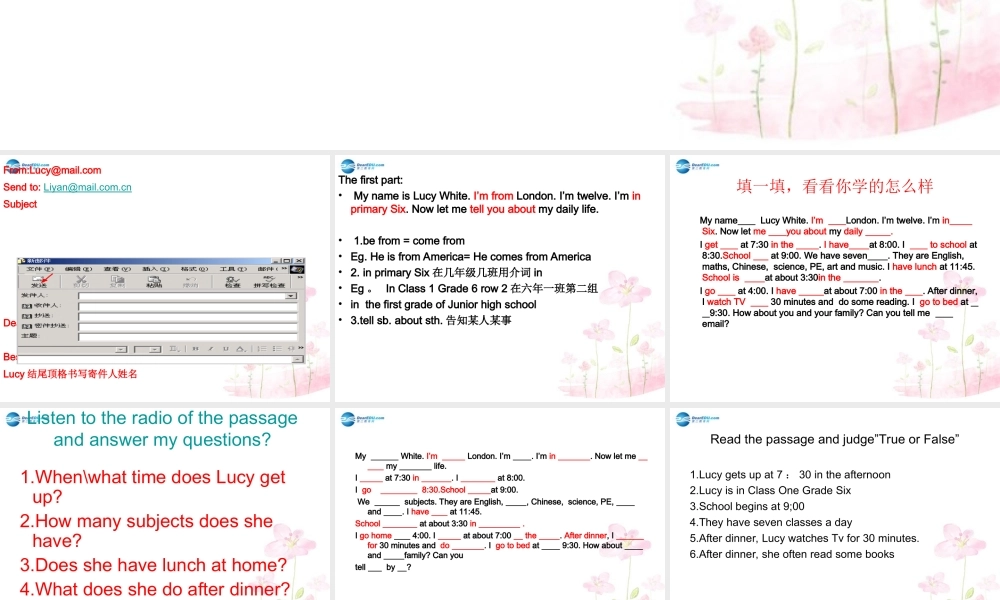Open the font size dropdown in format bar
The width and height of the screenshot is (1000, 600).
pos(155,349)
